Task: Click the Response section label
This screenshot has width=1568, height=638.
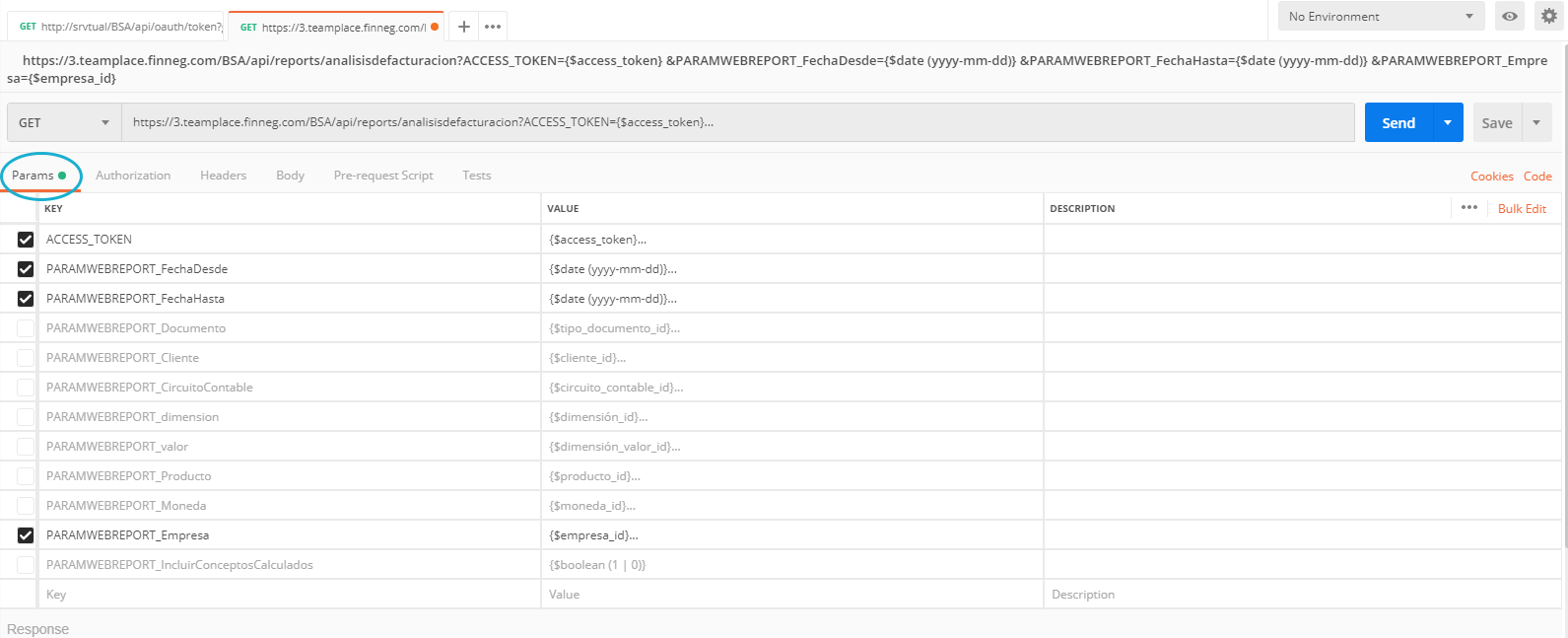Action: [x=37, y=629]
